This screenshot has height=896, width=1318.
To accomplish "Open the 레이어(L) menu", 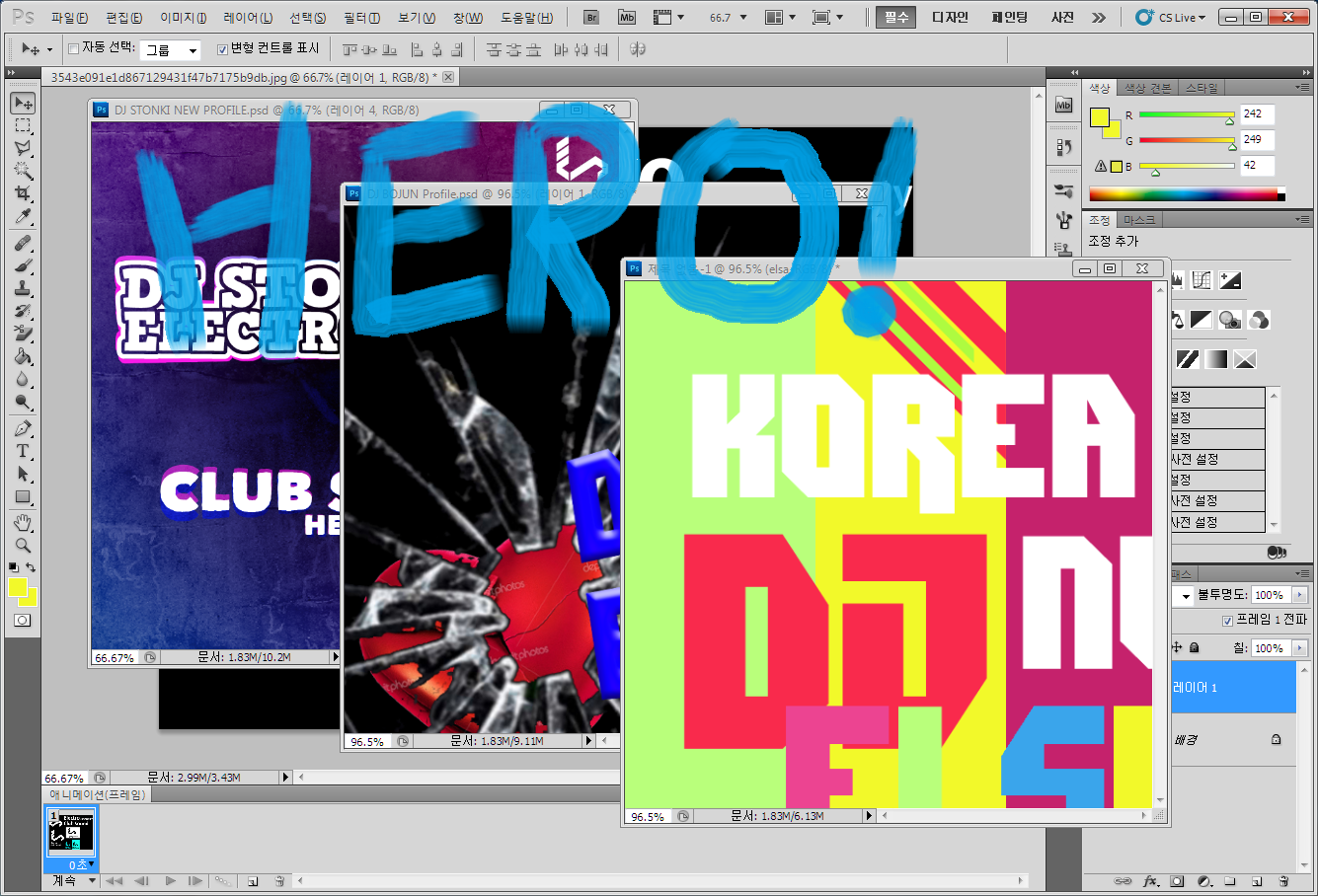I will click(x=248, y=18).
